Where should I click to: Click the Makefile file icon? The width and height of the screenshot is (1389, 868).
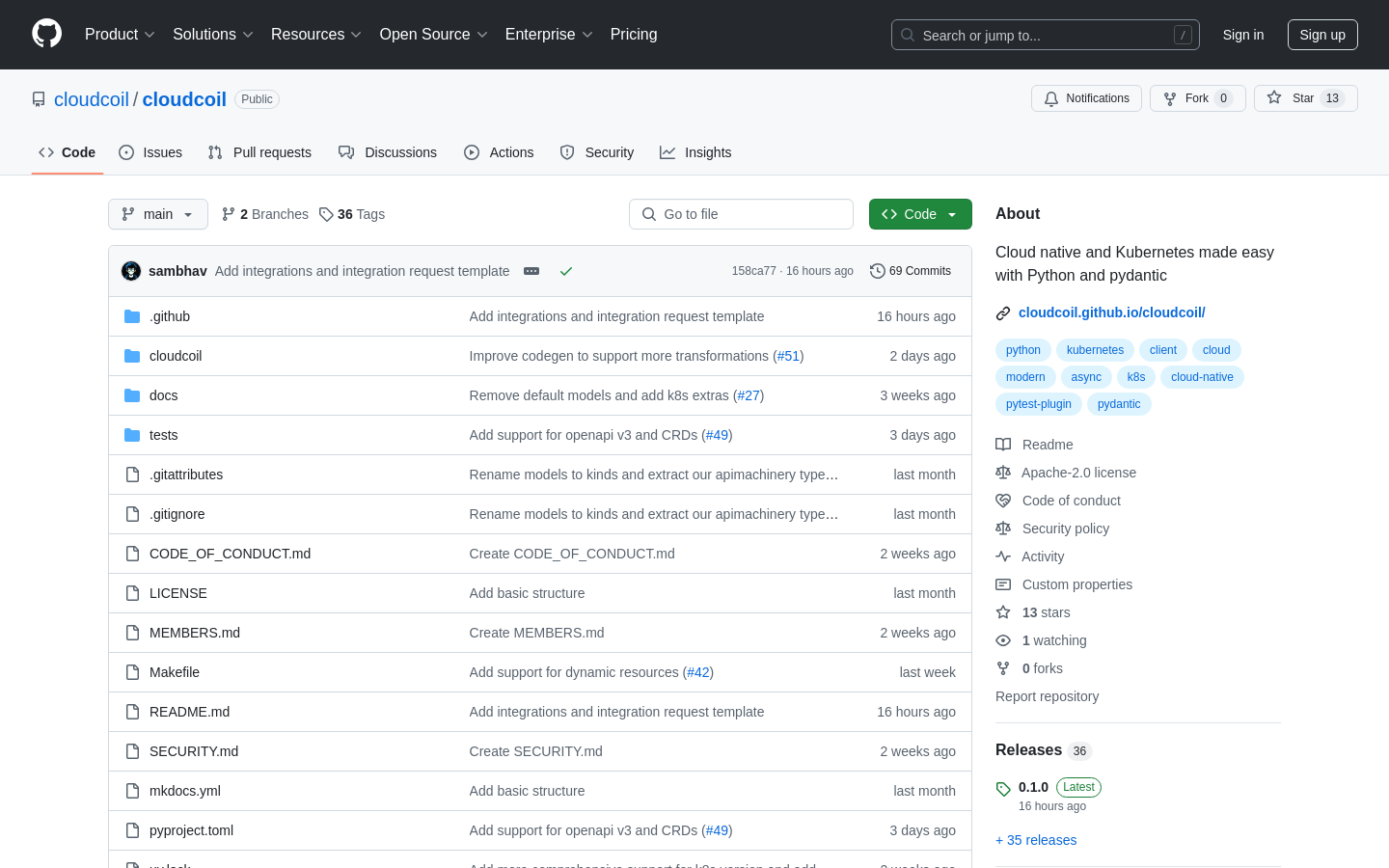click(132, 672)
